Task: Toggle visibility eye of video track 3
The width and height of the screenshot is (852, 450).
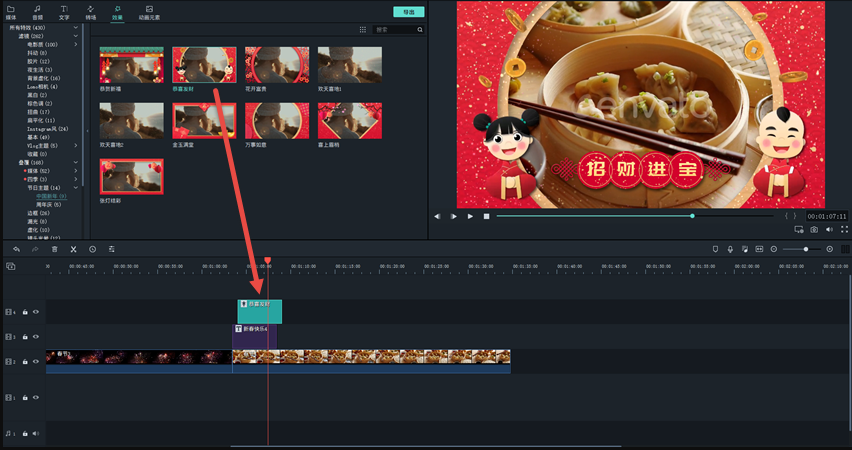Action: [36, 337]
